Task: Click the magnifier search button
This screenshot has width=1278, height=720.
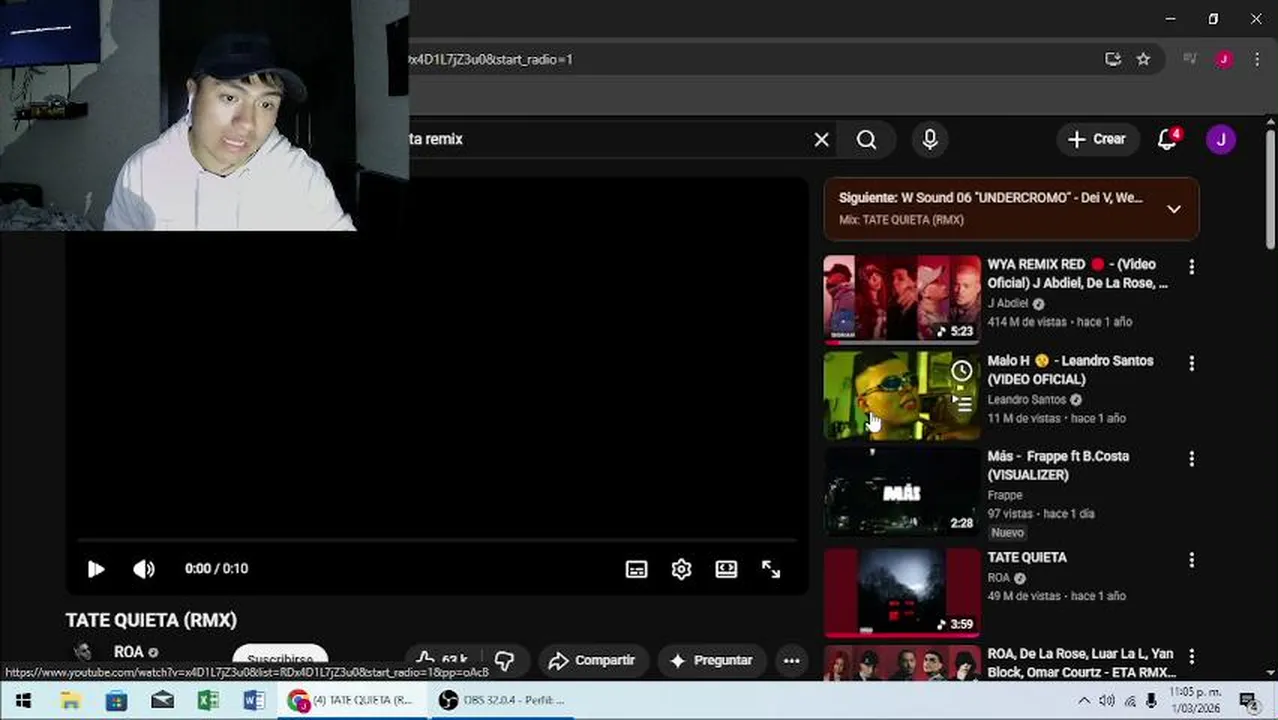Action: click(x=867, y=140)
